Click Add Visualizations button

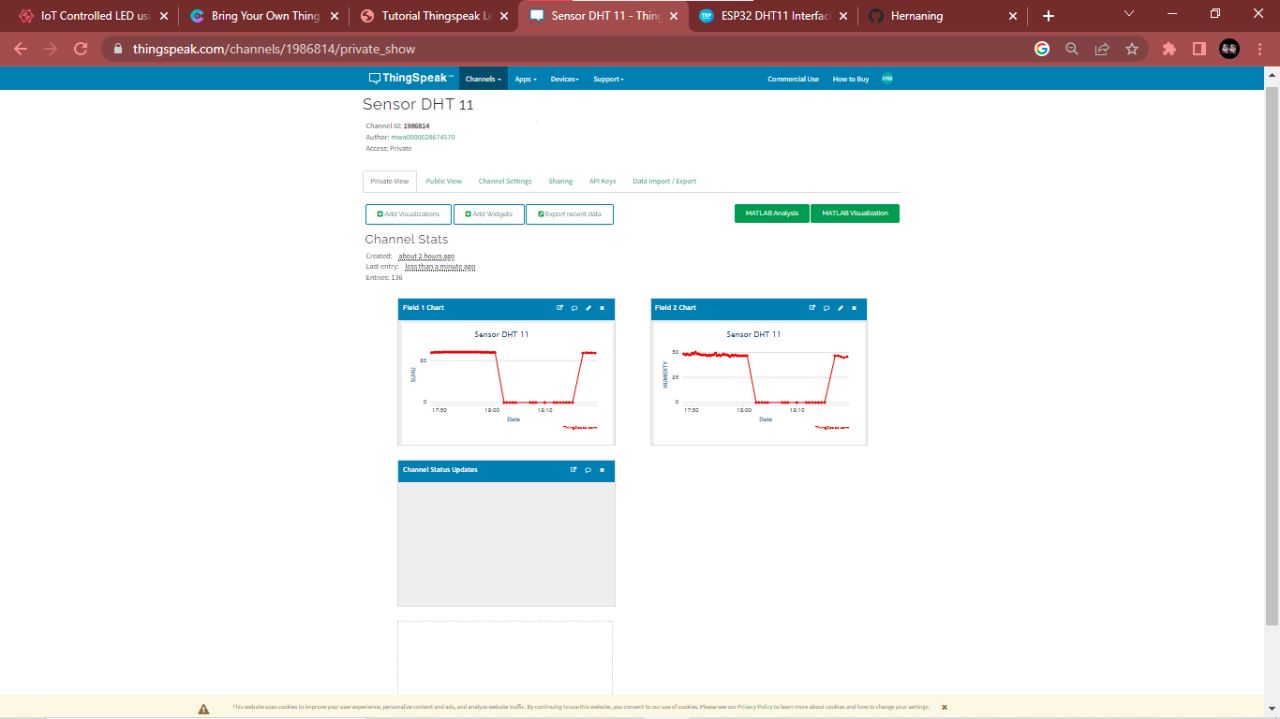408,214
